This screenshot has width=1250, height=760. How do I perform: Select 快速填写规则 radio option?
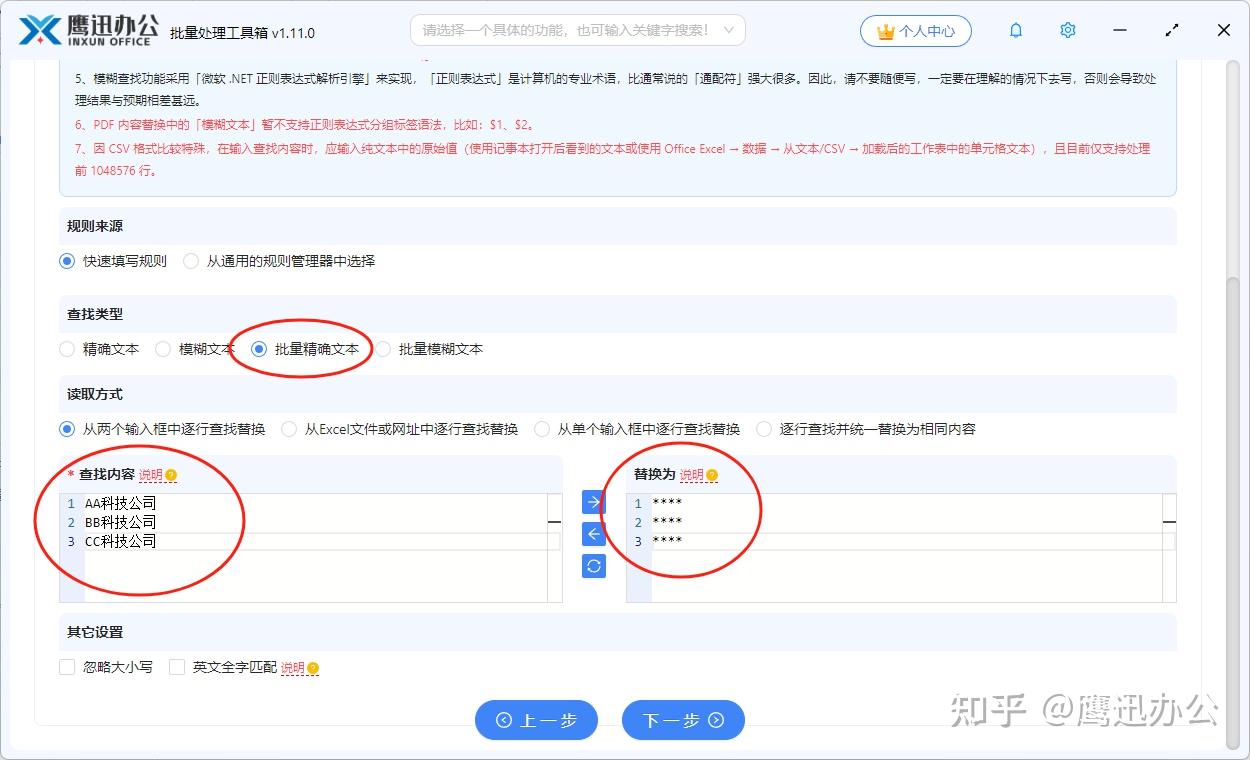(x=67, y=261)
